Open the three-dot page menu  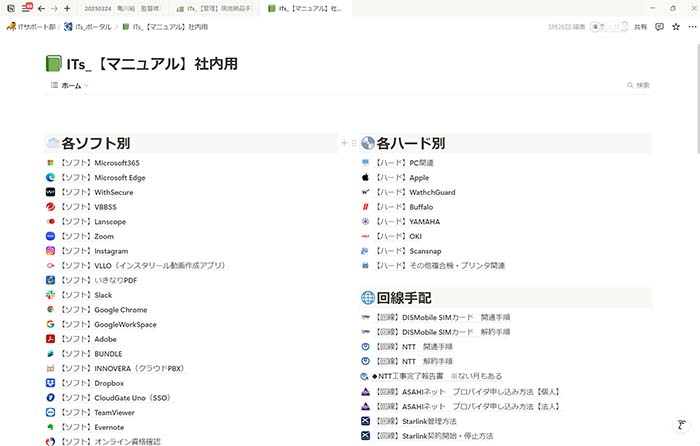click(x=692, y=27)
